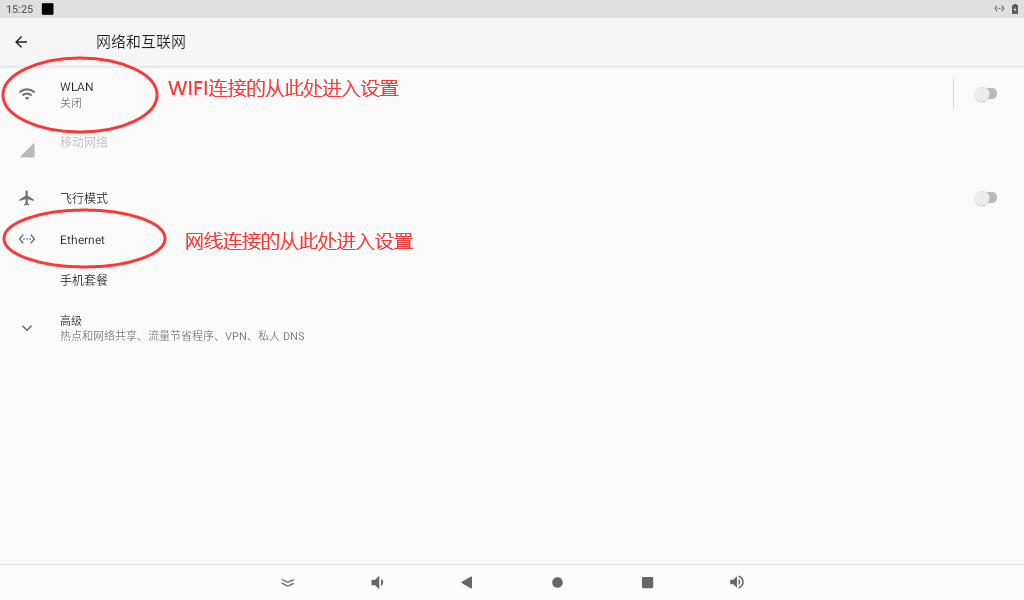Click the Ethernet status icon in status bar
1024x600 pixels.
pyautogui.click(x=998, y=9)
